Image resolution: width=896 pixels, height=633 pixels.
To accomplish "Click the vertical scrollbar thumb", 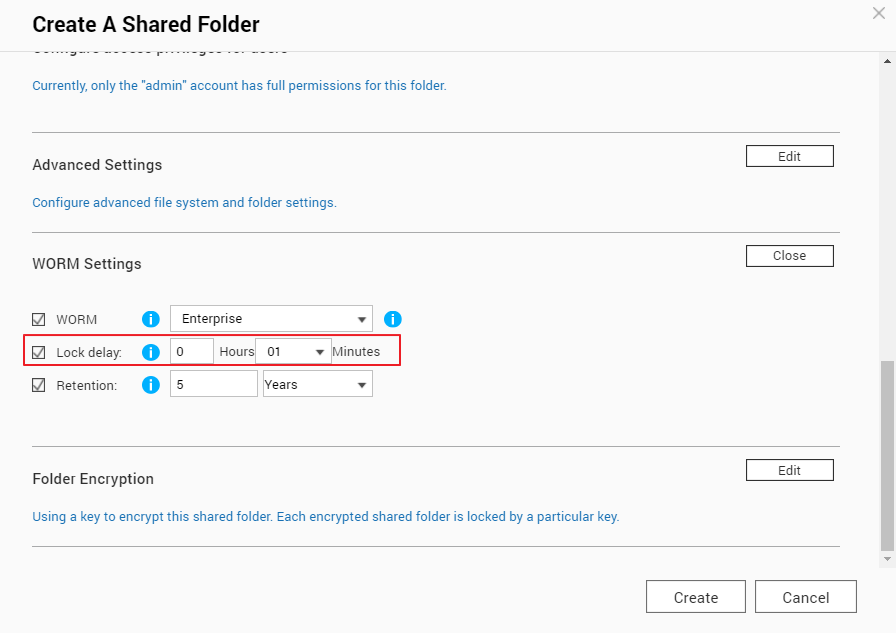I will click(887, 455).
